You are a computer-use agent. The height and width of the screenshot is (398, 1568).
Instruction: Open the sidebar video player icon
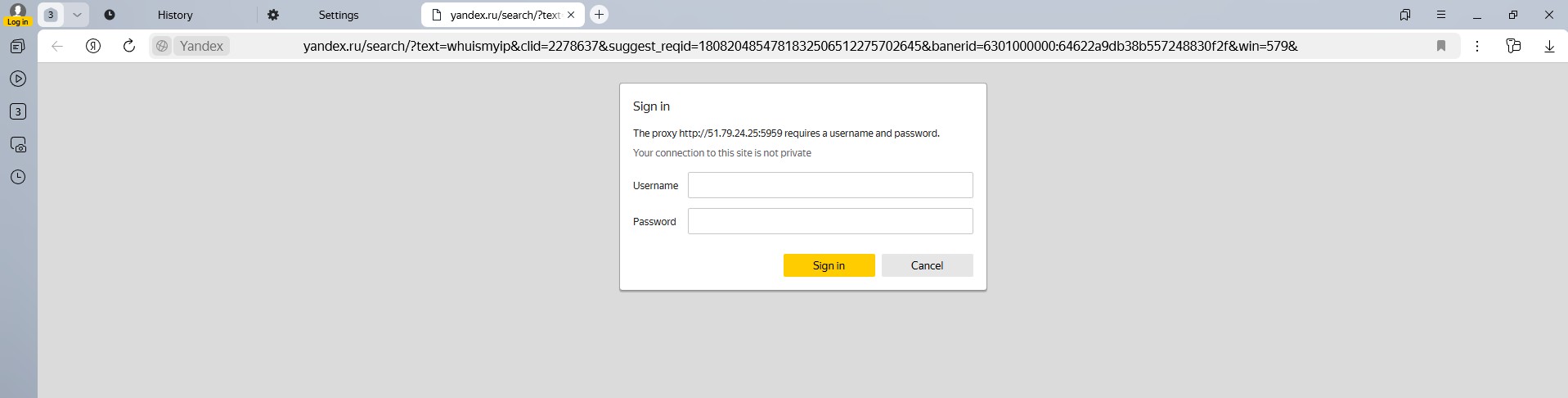tap(18, 79)
